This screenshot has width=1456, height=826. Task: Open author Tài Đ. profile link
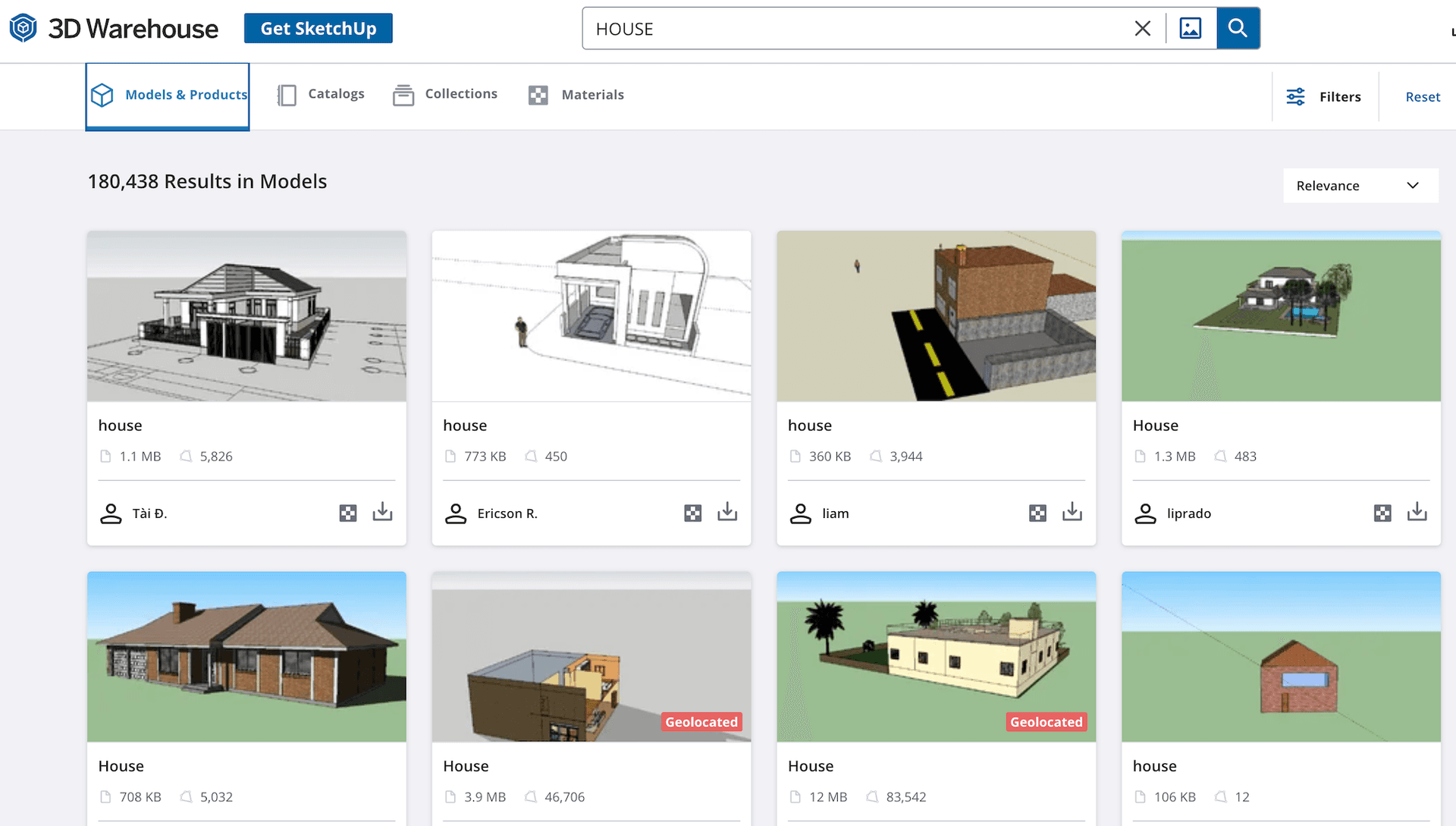(x=150, y=514)
